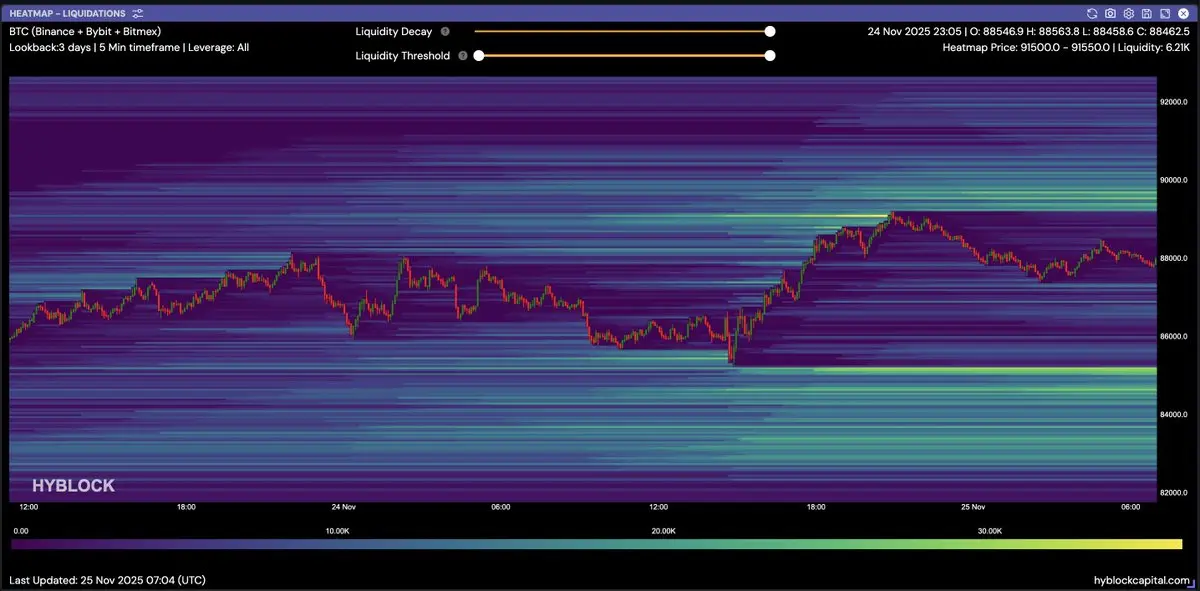1200x591 pixels.
Task: Click the Liquidity Decay slider handle
Action: click(770, 32)
